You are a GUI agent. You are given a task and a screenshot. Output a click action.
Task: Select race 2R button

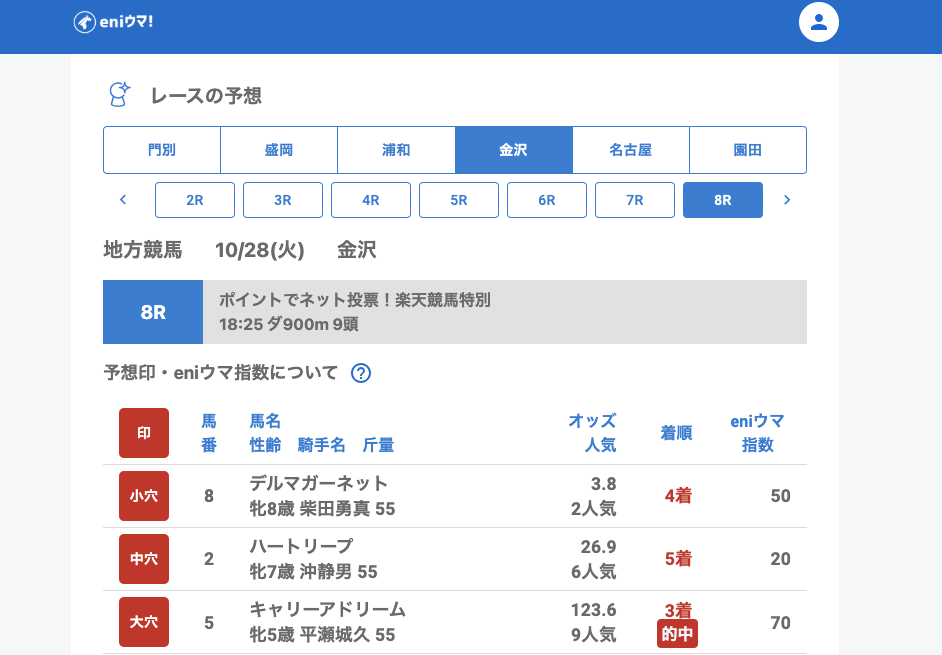[195, 200]
